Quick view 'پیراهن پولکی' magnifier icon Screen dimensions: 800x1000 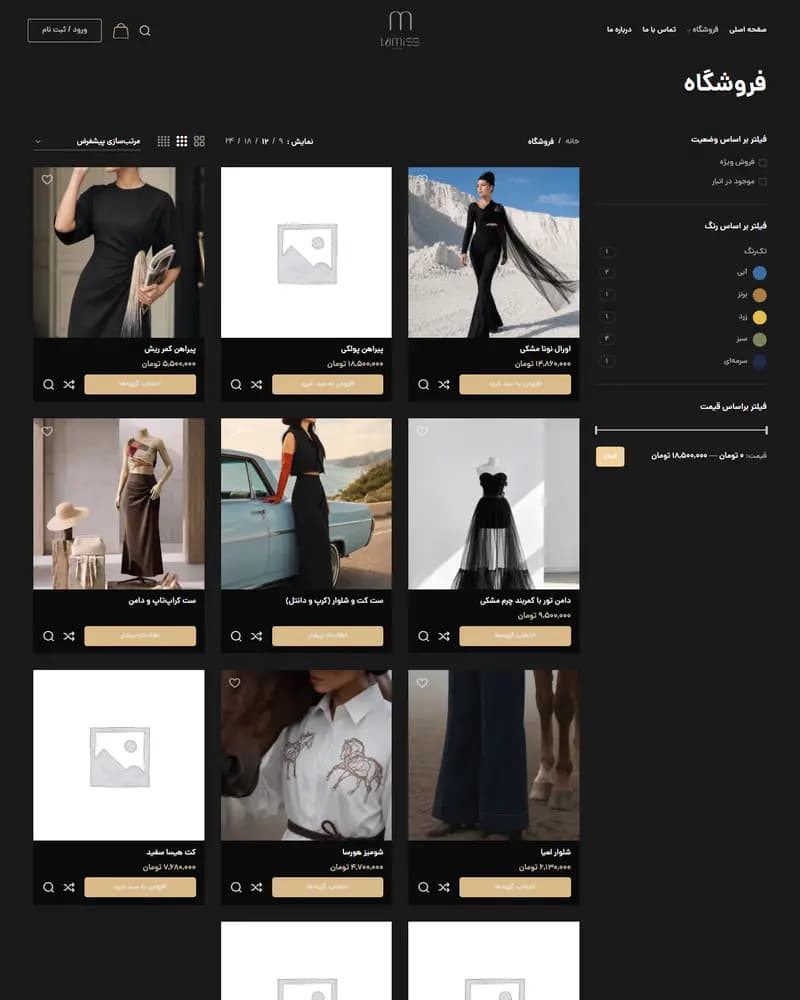point(236,385)
